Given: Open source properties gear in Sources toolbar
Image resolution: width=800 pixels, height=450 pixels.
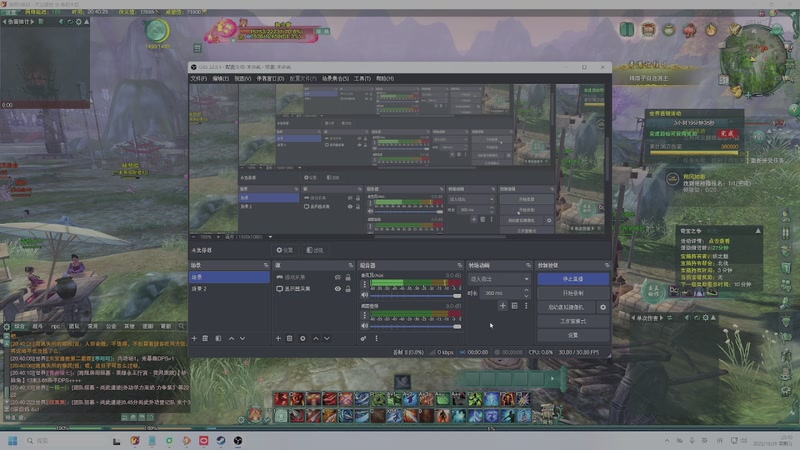Looking at the screenshot, I should [303, 338].
